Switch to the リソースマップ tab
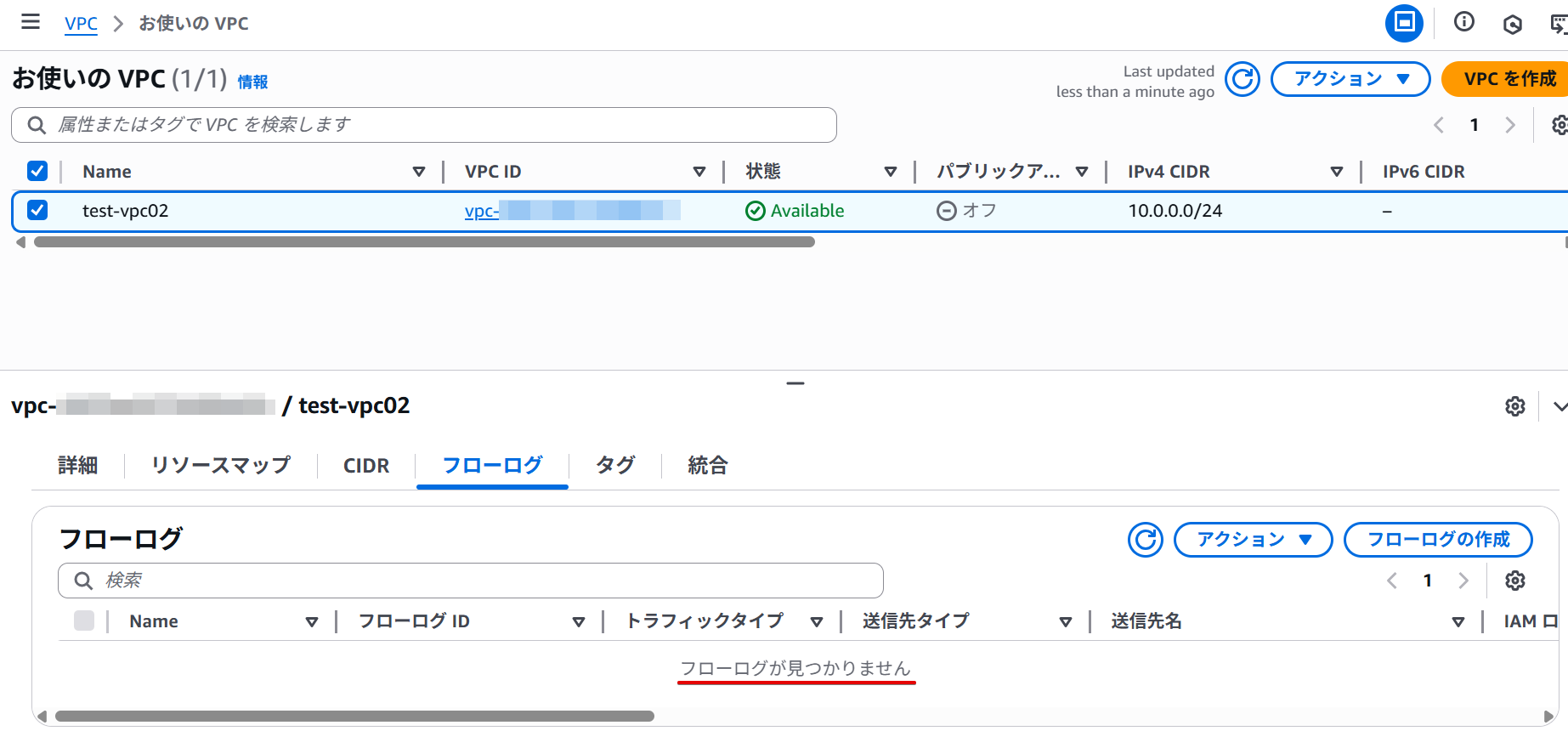Viewport: 1568px width, 731px height. click(221, 466)
